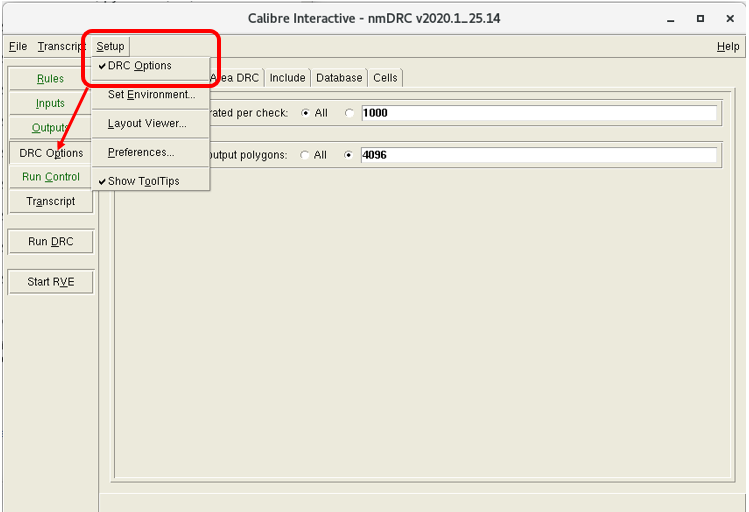Click the Rules sidebar button
749x512 pixels.
pos(50,78)
